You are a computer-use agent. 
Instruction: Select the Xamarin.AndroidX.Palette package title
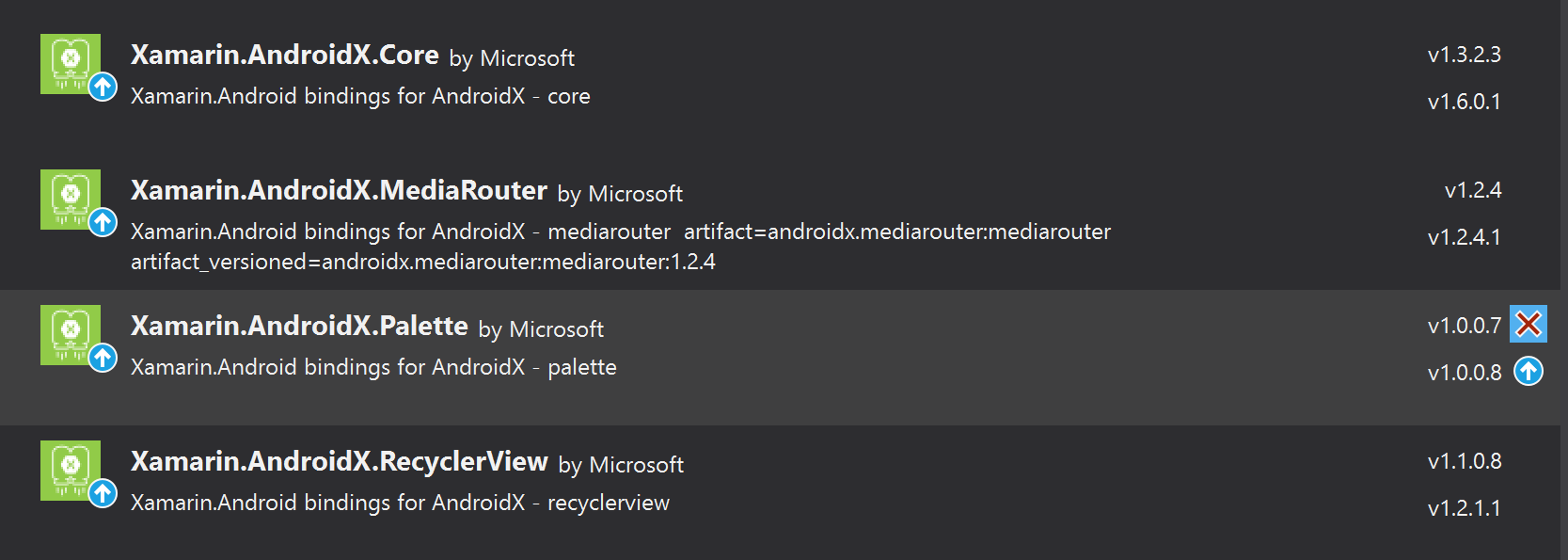click(x=299, y=327)
